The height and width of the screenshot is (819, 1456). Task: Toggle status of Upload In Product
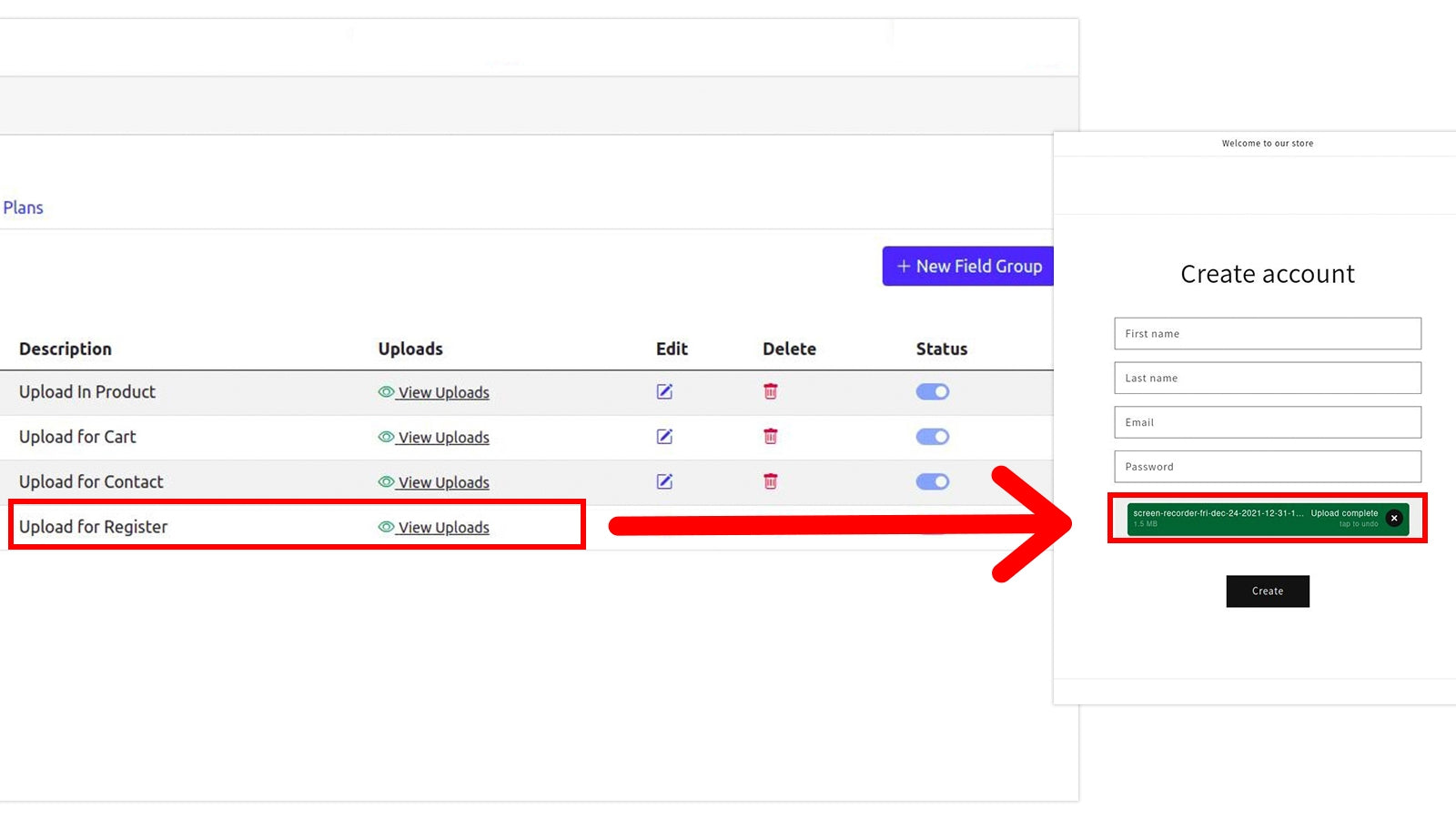932,391
